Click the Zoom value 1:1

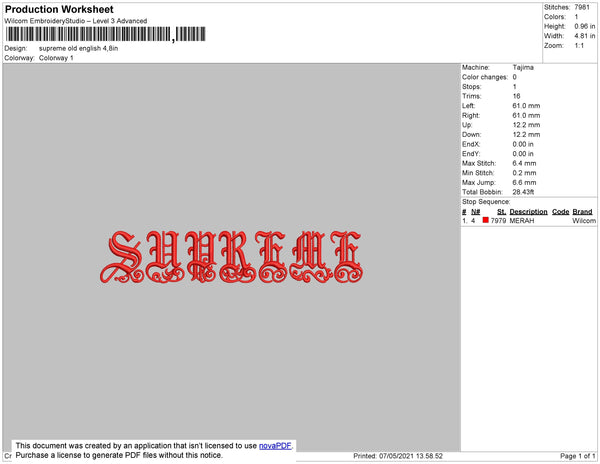[x=579, y=46]
